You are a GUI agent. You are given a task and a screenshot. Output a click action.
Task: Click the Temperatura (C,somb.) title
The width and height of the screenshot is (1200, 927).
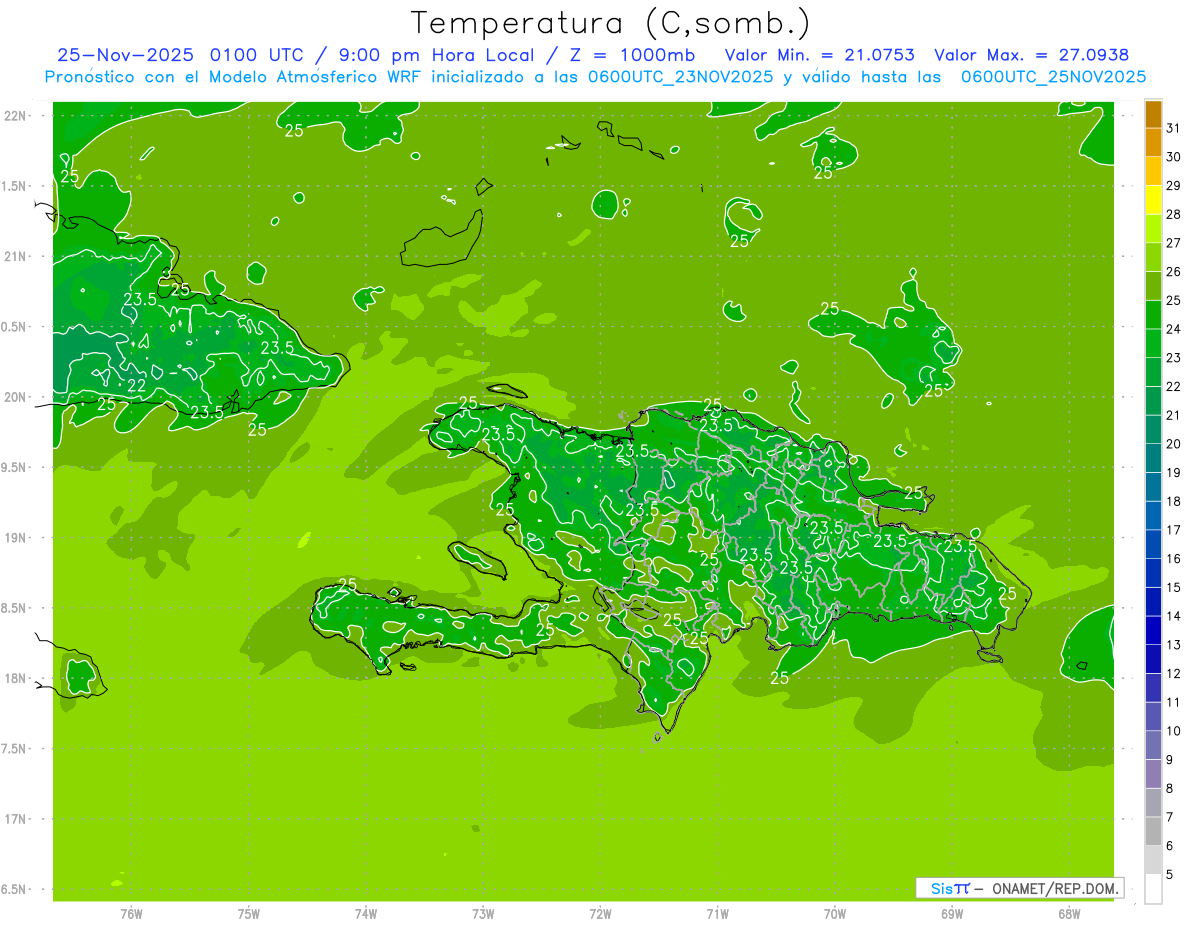pos(610,23)
